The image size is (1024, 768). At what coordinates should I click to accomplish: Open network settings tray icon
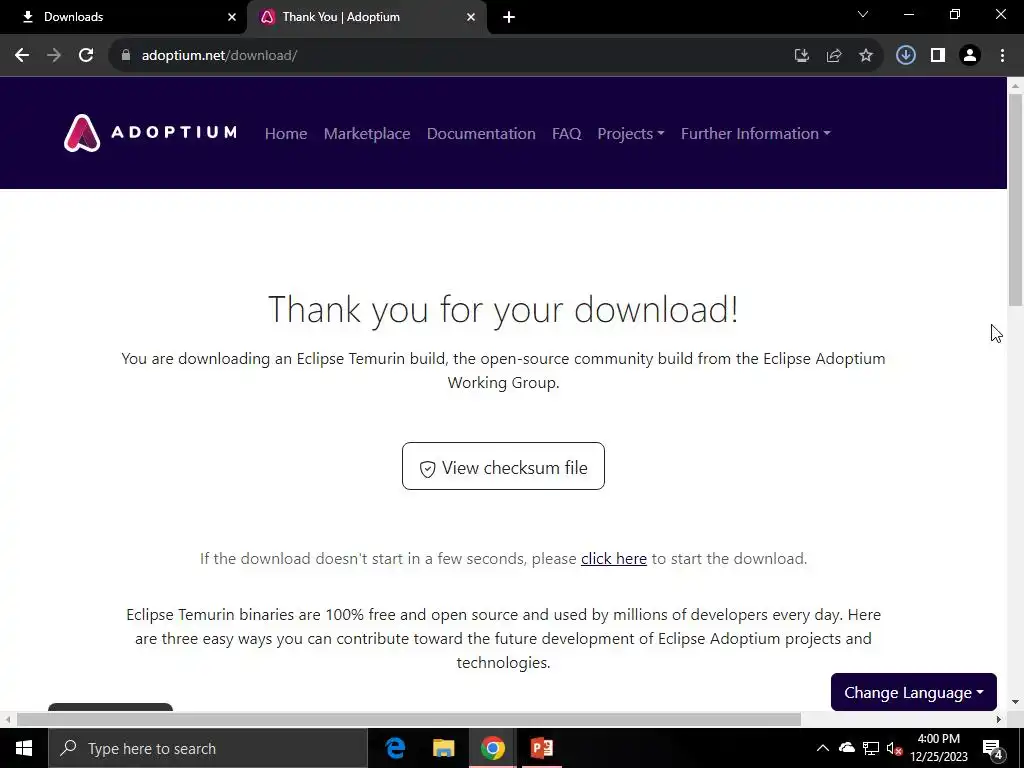point(871,748)
